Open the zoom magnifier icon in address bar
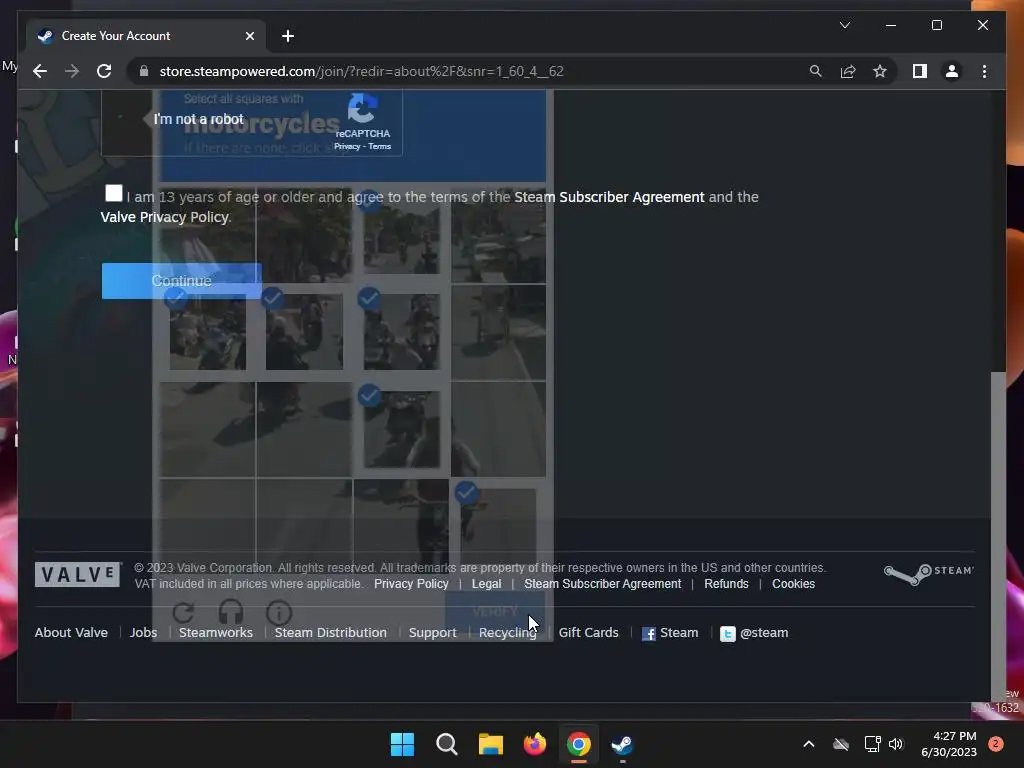This screenshot has height=768, width=1024. click(816, 71)
